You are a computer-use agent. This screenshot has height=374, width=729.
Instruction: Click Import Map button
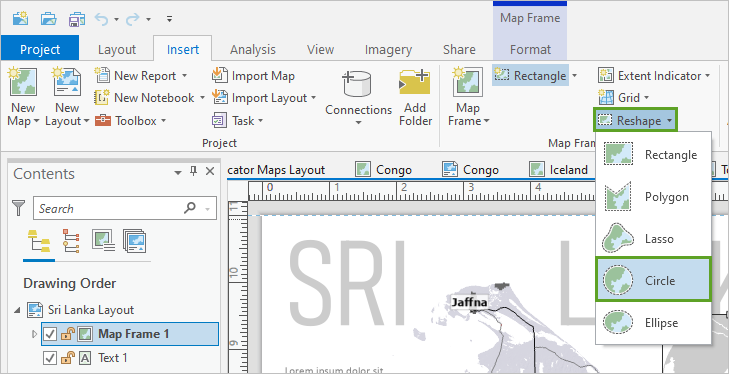[x=253, y=75]
